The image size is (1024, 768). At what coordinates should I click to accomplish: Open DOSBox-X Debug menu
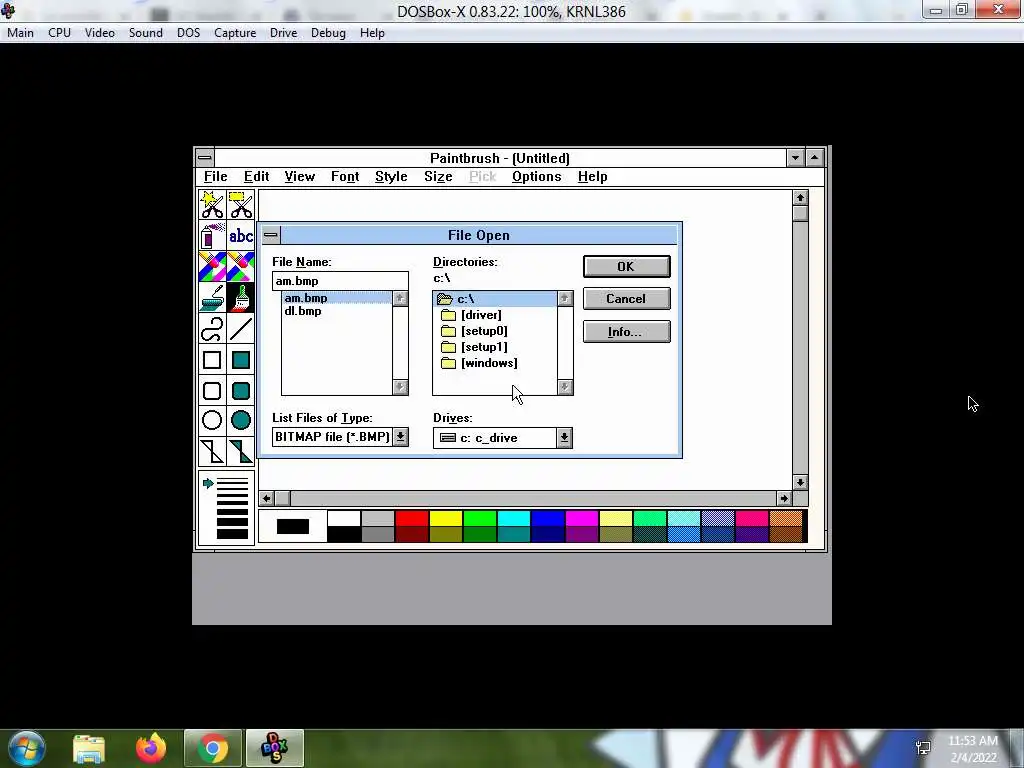[328, 33]
